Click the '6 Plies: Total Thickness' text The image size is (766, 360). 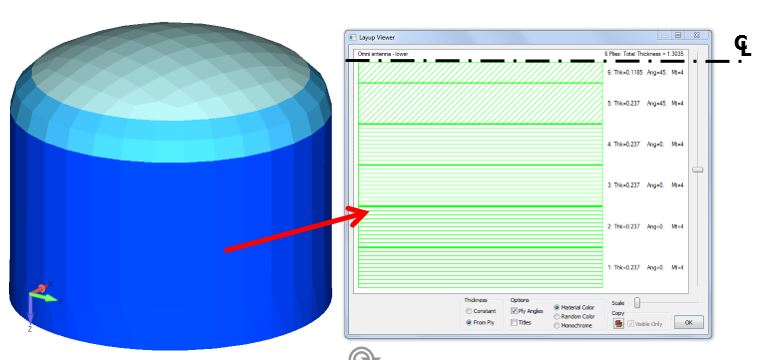click(643, 54)
